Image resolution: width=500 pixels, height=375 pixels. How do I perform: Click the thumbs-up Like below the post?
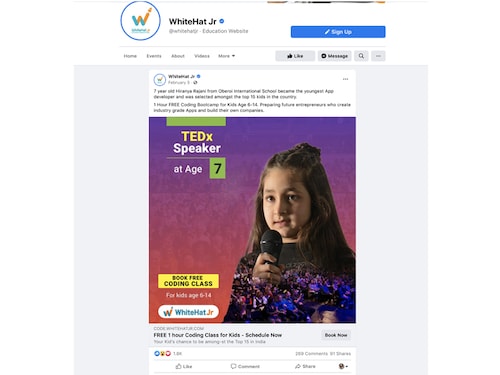pyautogui.click(x=184, y=366)
